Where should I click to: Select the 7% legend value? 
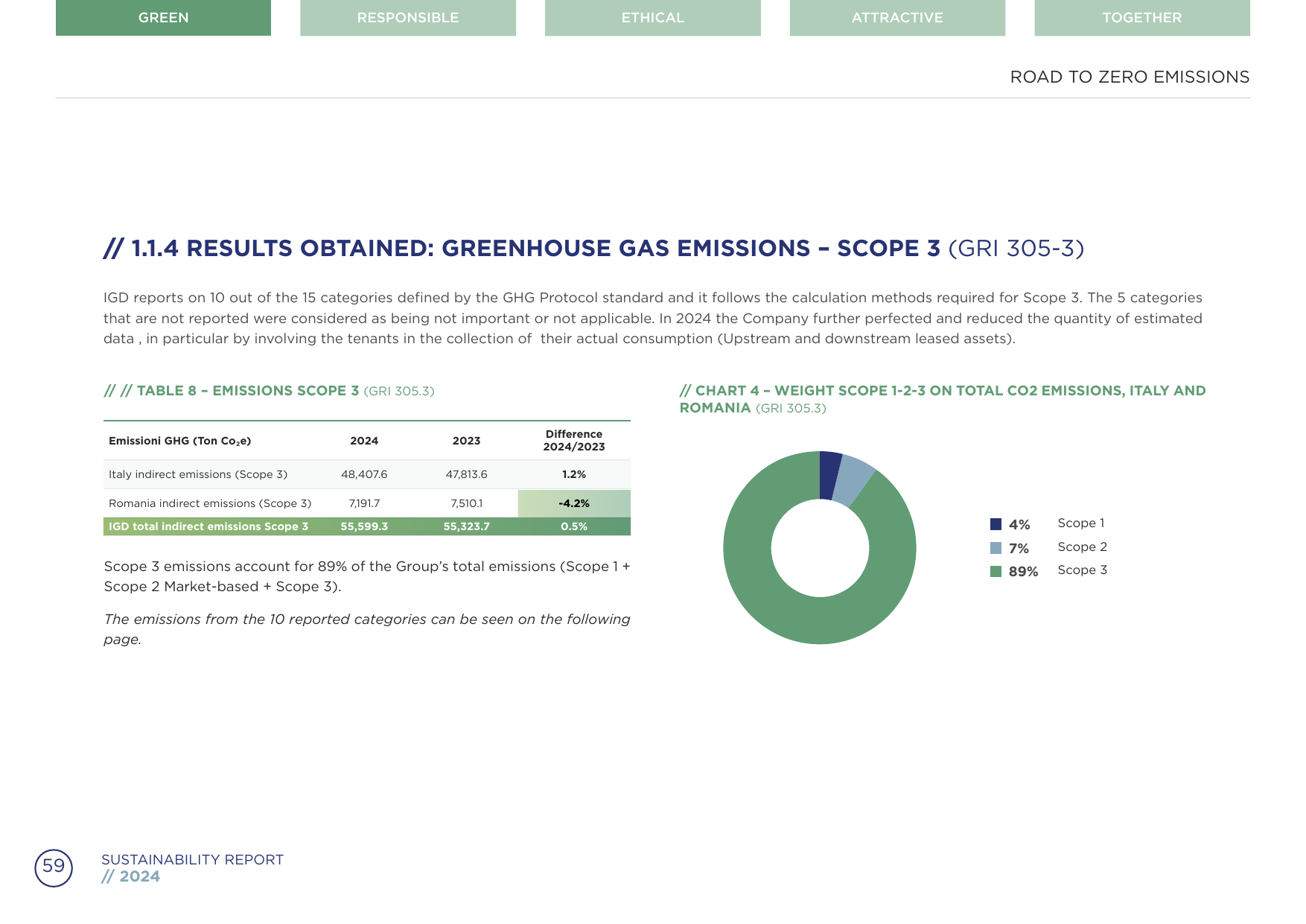click(1019, 548)
